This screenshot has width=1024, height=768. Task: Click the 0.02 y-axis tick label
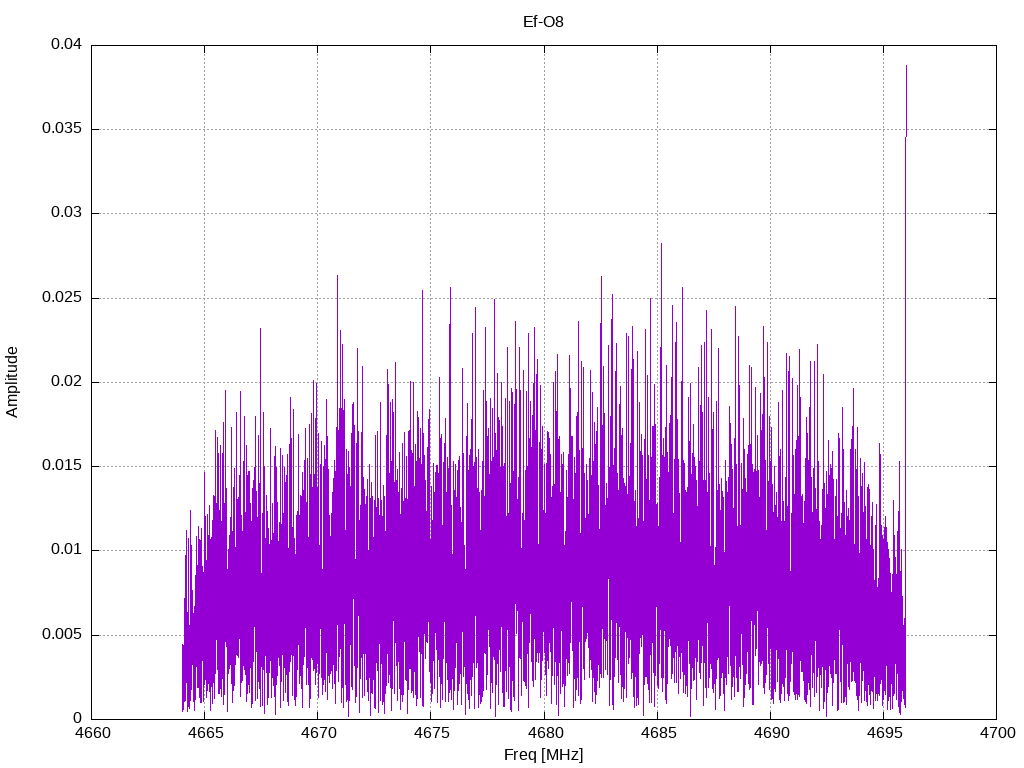(x=67, y=381)
